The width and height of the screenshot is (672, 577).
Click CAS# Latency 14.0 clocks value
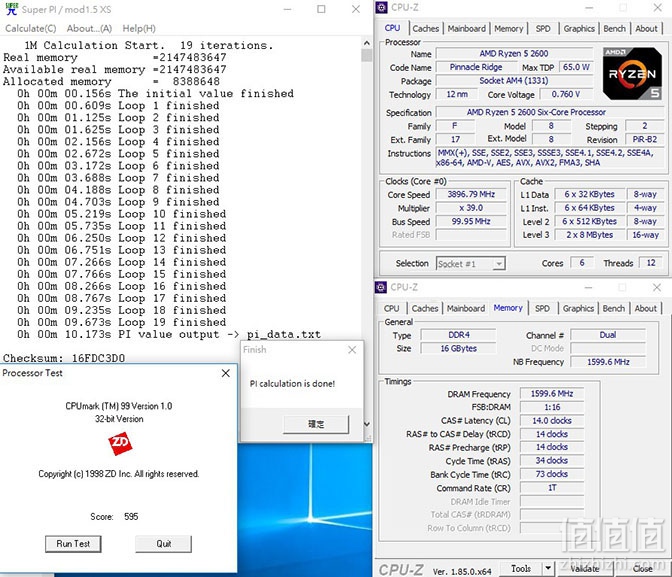point(552,421)
